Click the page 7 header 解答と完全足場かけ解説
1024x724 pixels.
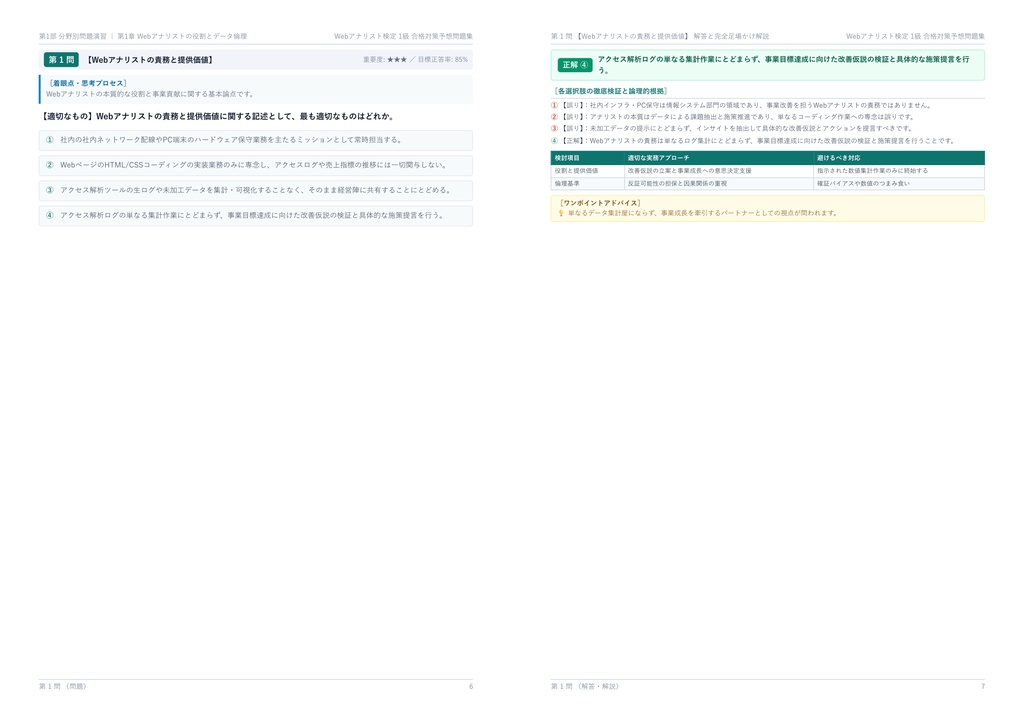pos(731,37)
